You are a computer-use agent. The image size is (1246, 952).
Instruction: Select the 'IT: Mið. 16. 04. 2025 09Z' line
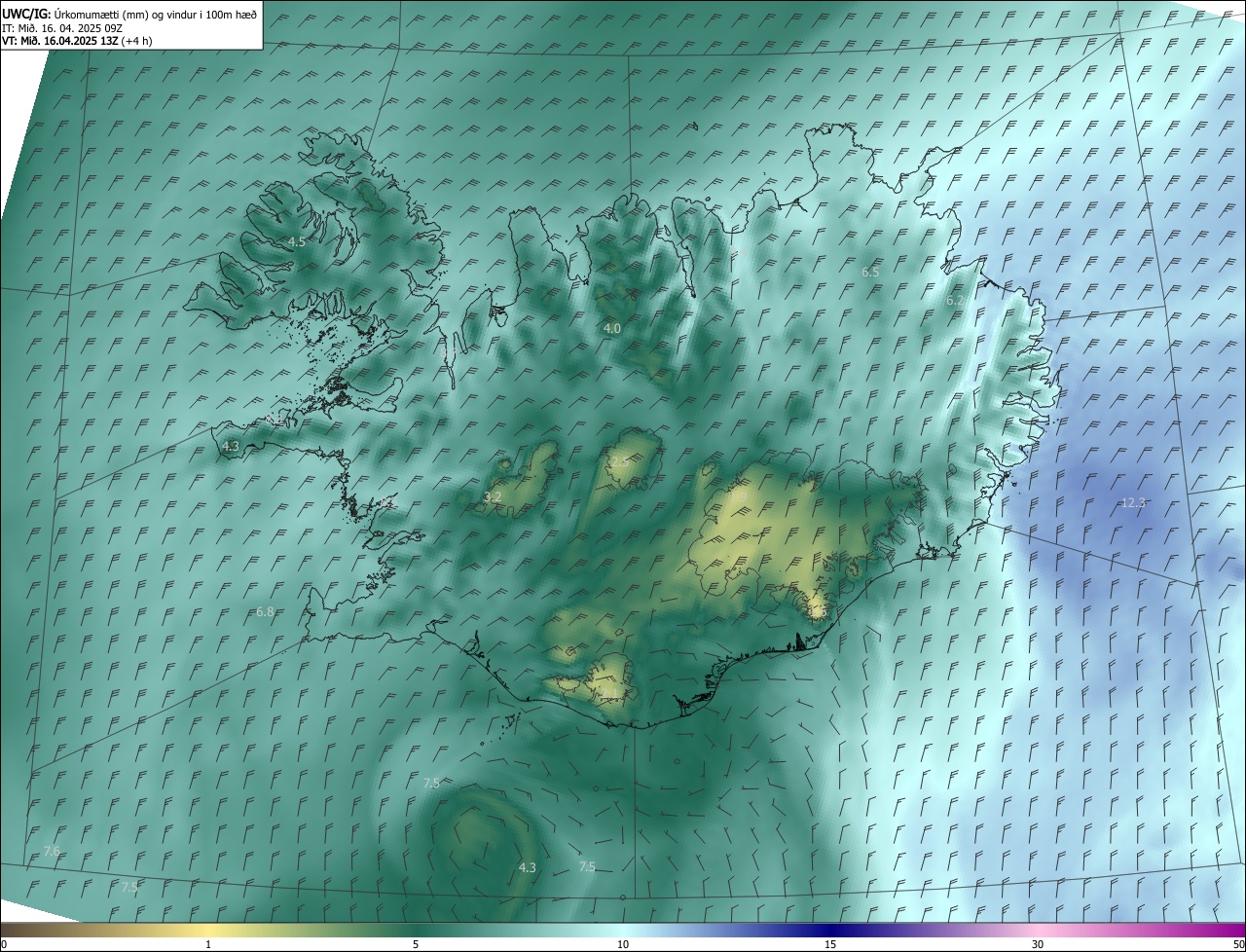click(61, 28)
